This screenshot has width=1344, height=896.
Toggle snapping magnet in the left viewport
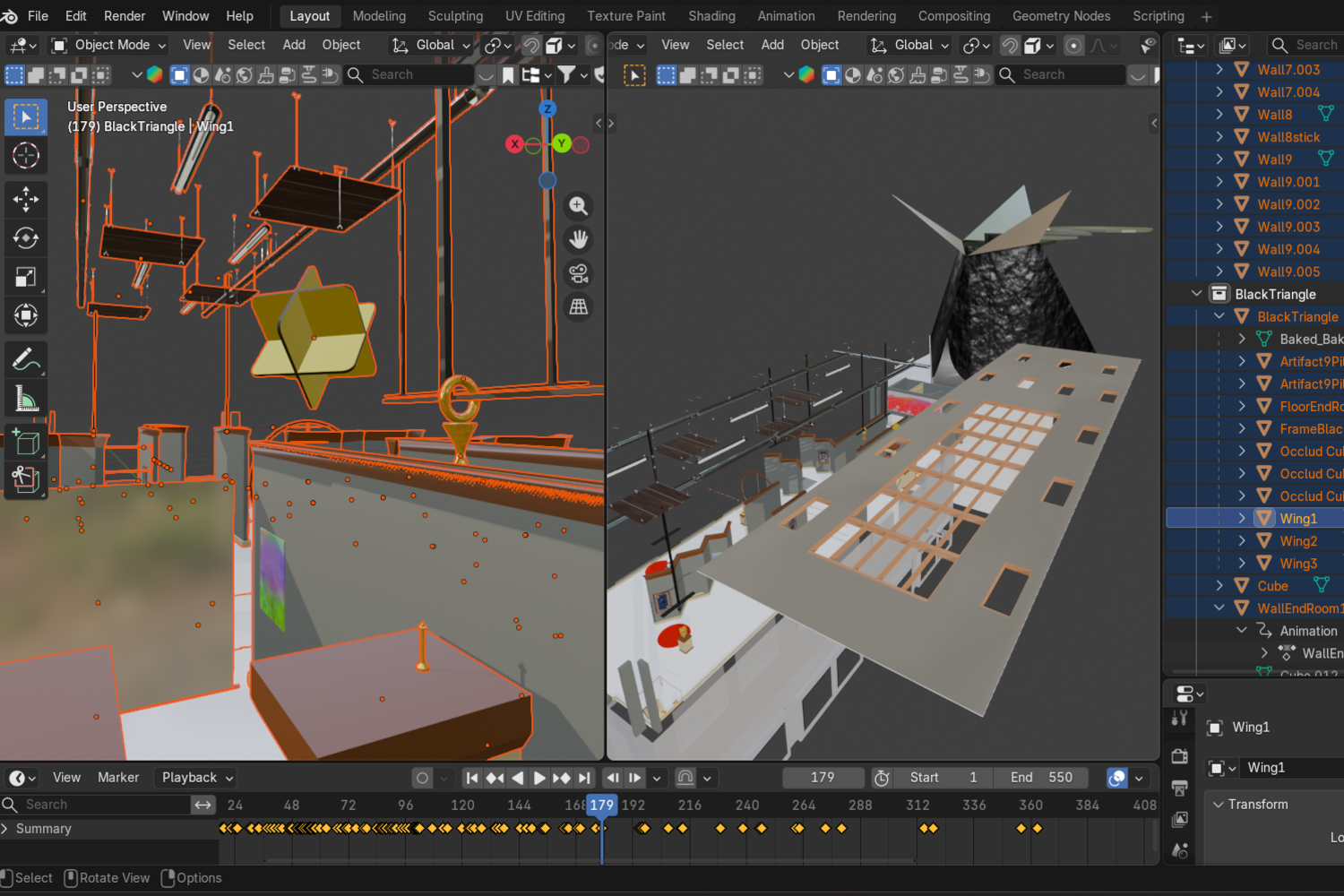(x=531, y=46)
